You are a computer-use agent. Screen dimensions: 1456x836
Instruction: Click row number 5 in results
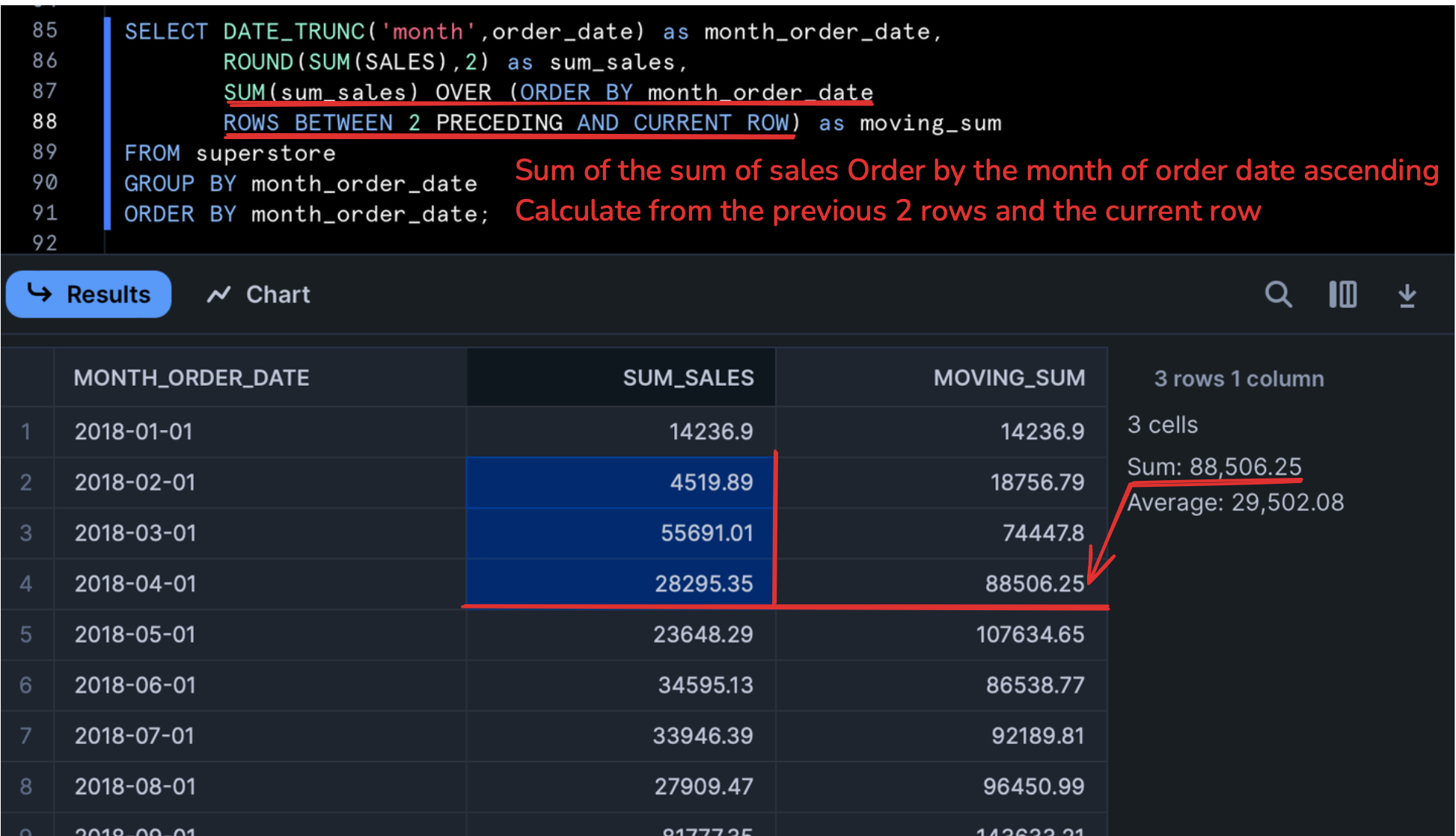[x=26, y=634]
